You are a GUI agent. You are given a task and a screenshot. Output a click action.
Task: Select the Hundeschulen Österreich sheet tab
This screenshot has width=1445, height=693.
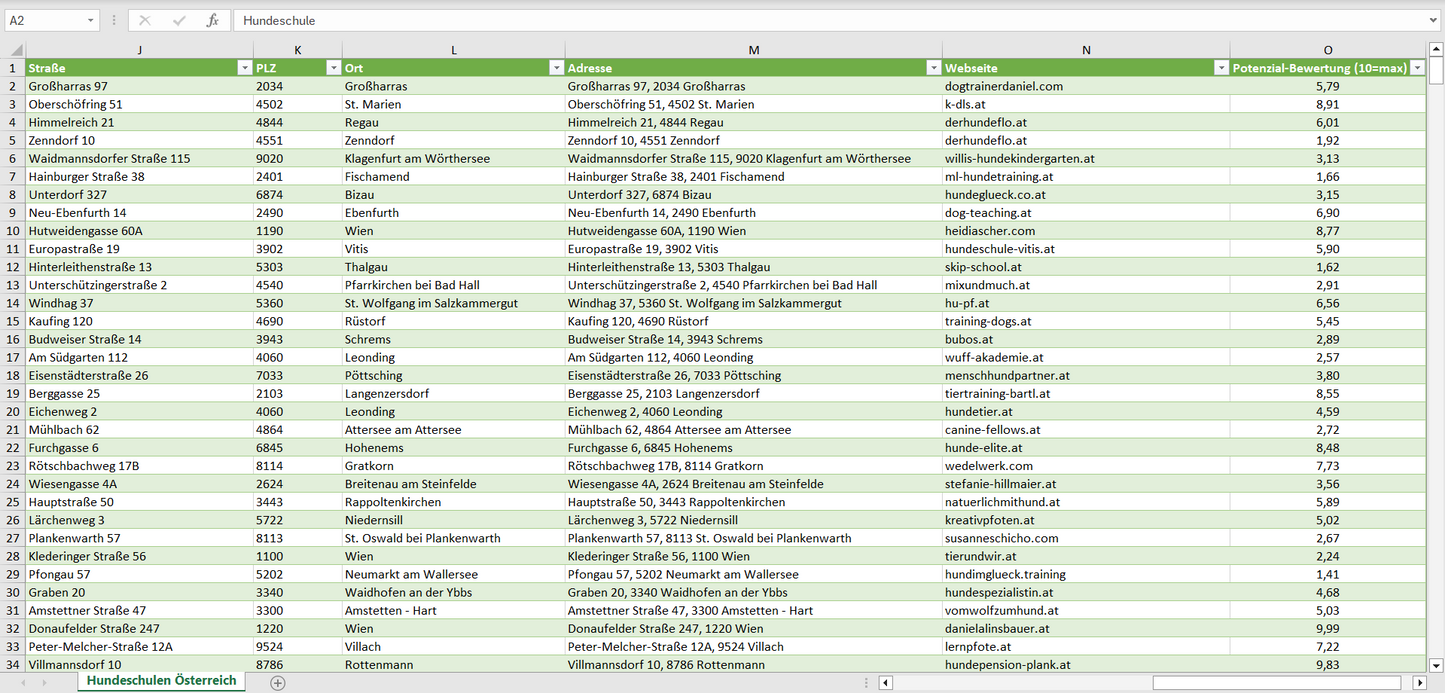[x=161, y=681]
